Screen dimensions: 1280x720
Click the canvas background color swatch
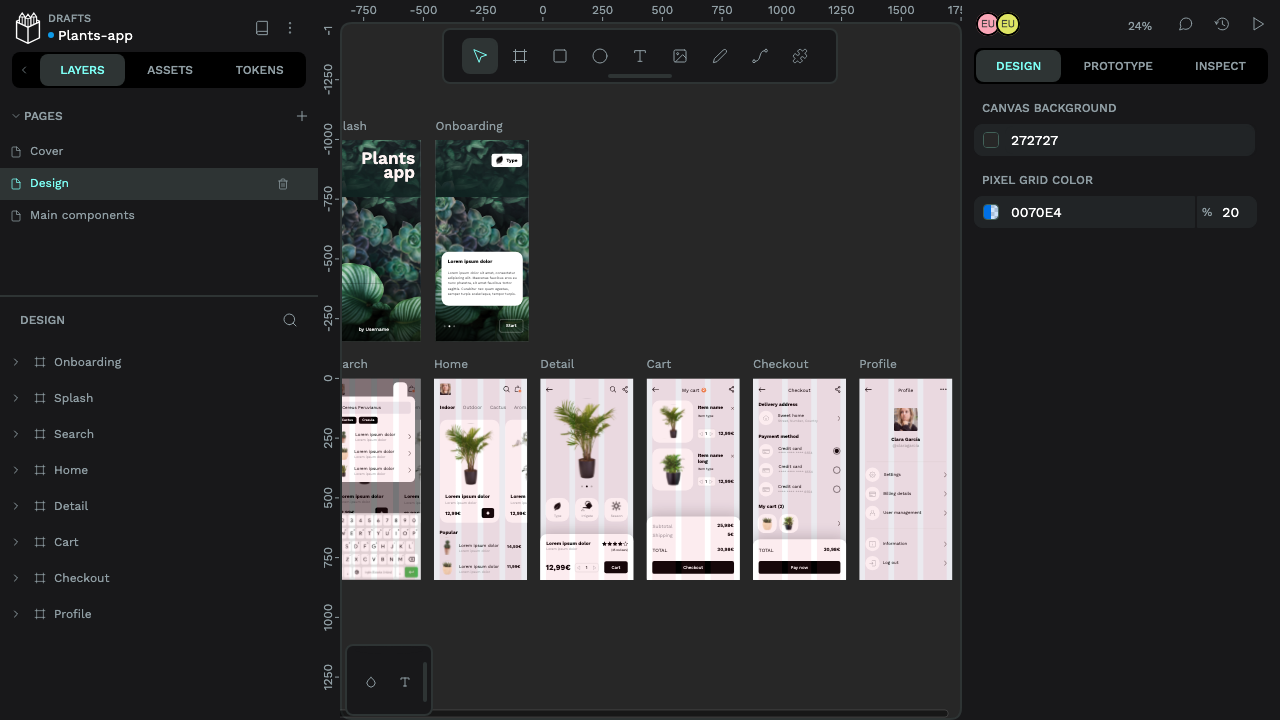pos(991,140)
